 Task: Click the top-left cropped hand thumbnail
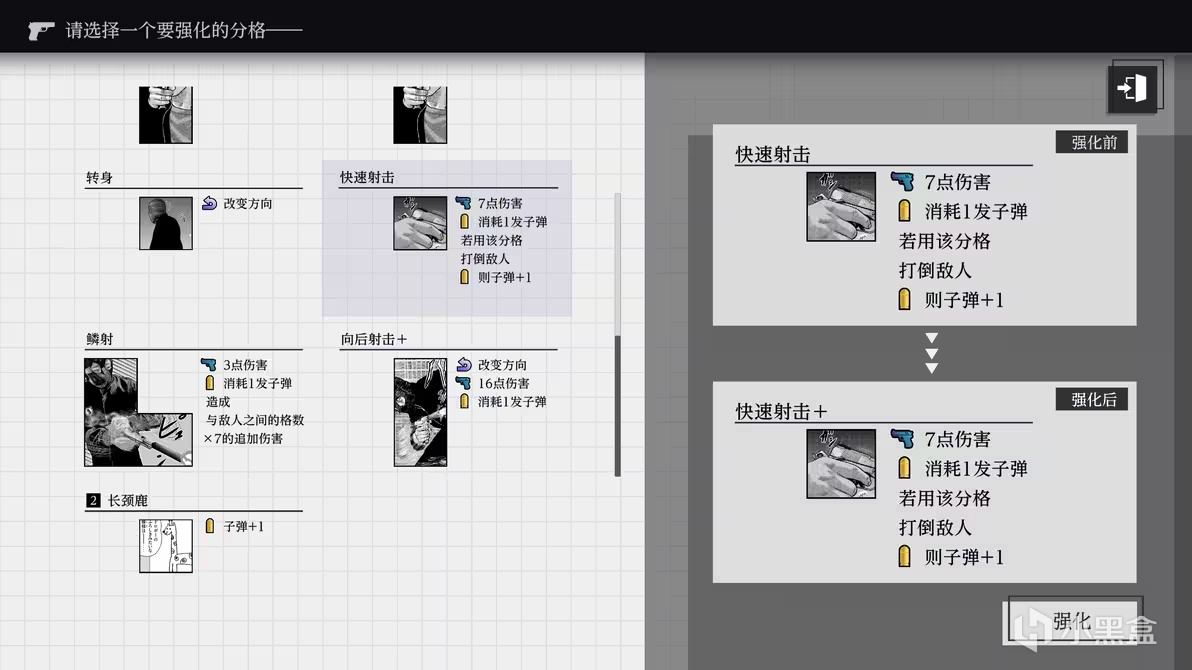point(166,115)
